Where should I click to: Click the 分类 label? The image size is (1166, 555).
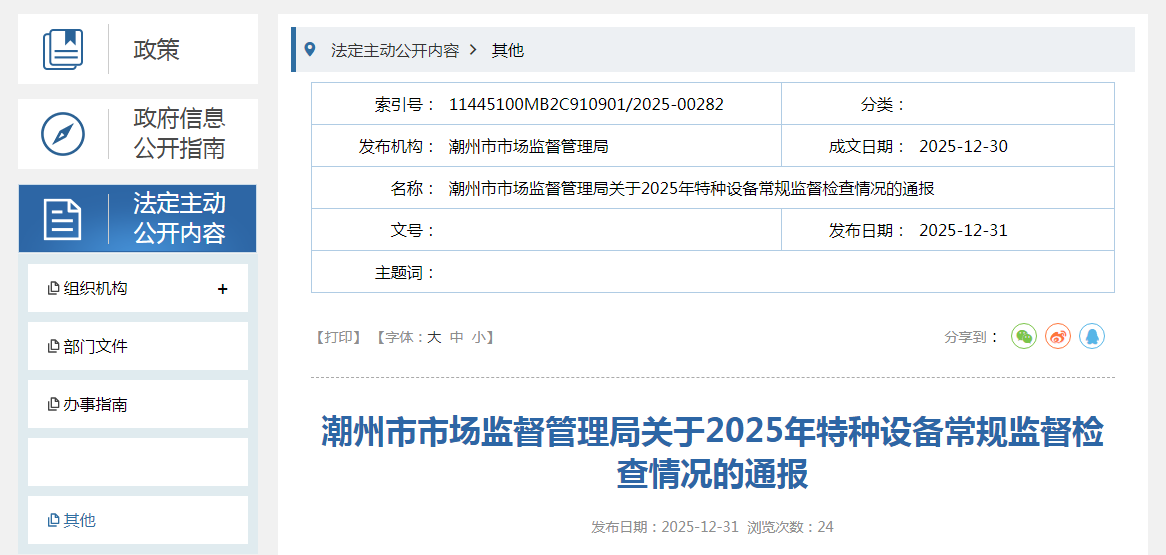tap(883, 104)
